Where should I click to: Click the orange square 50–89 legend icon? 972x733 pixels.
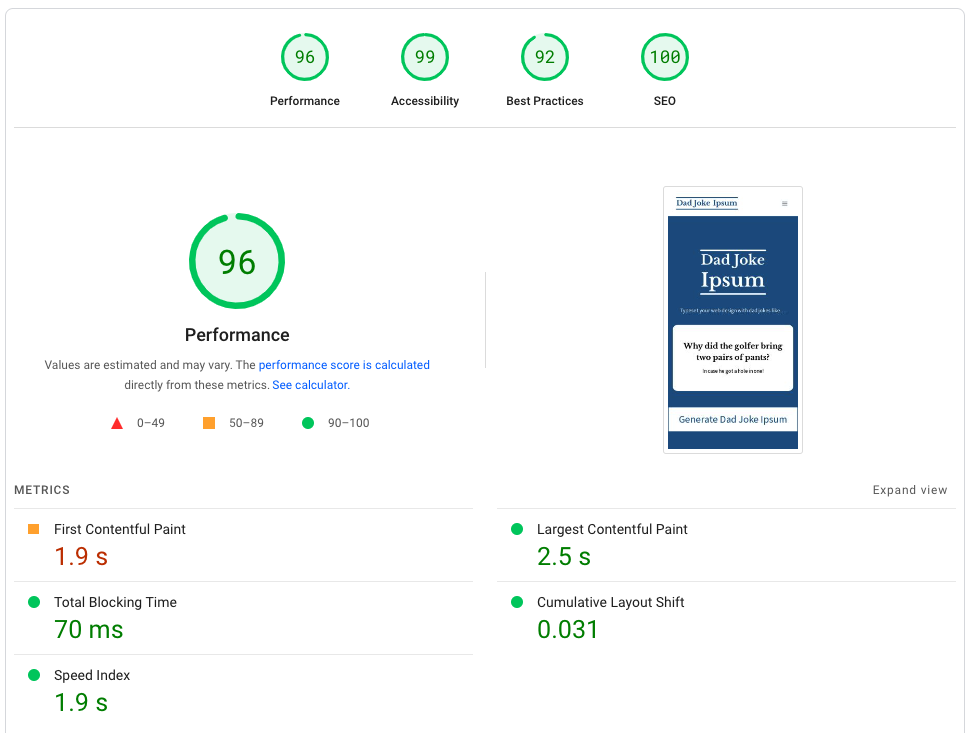(x=209, y=423)
